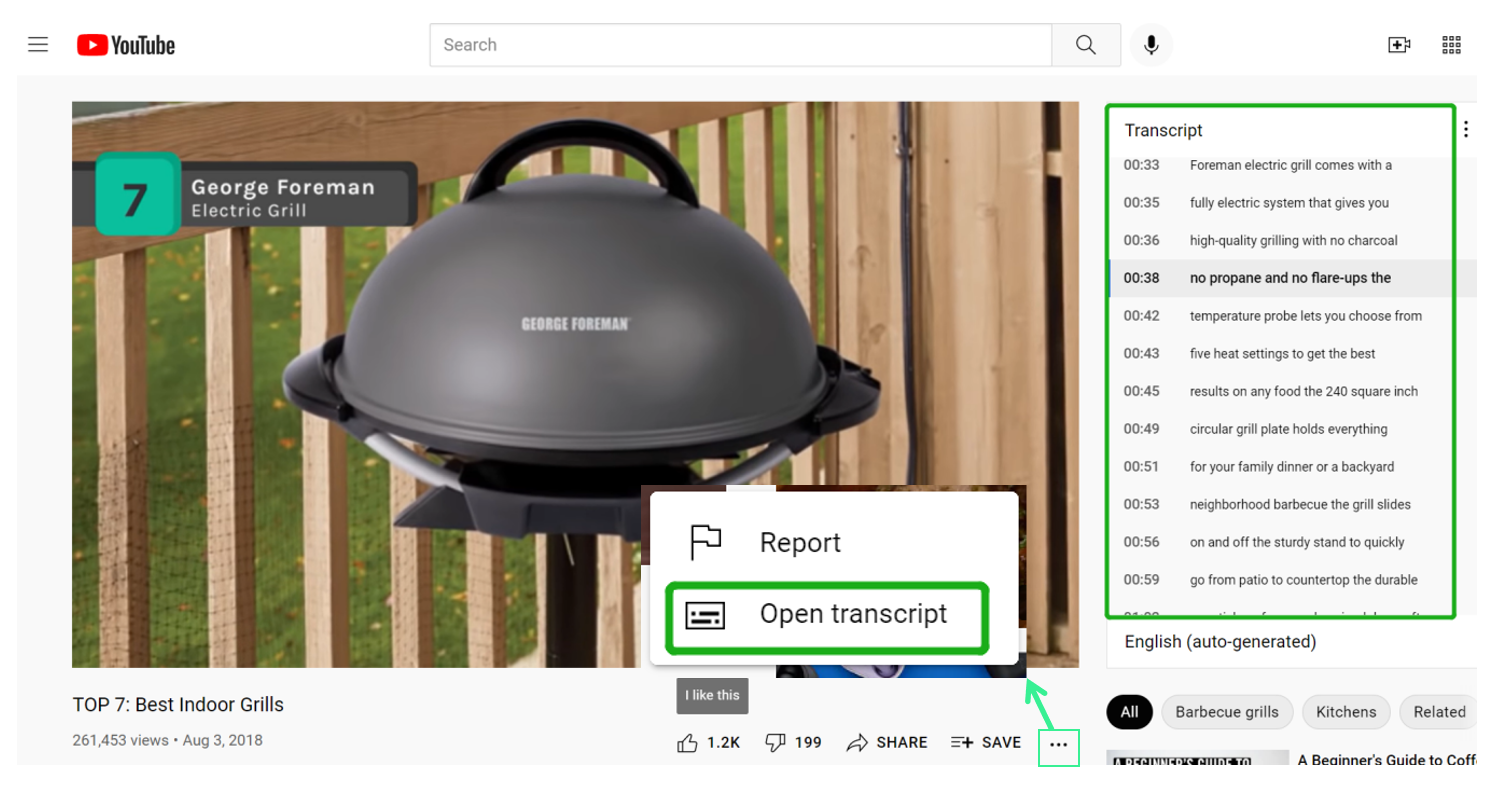Select the Barbecue grills filter chip

tap(1227, 712)
